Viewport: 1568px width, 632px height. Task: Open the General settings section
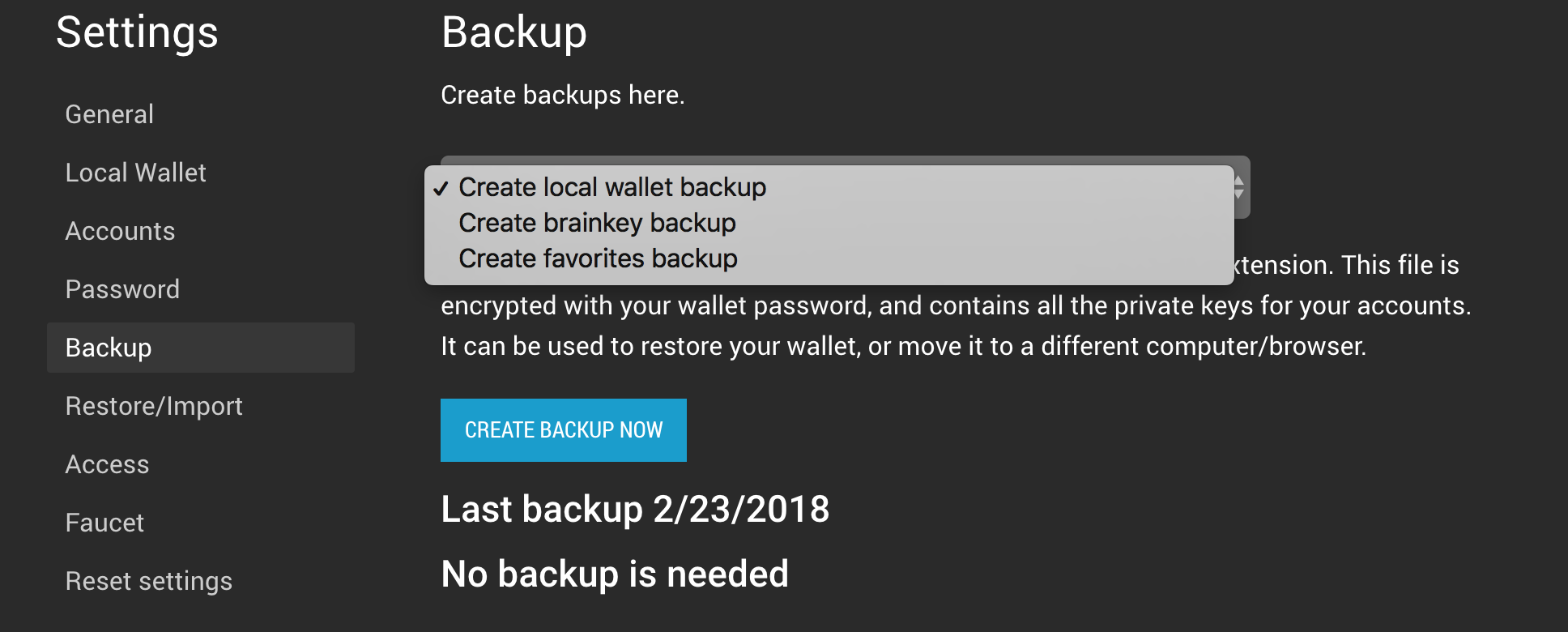tap(109, 114)
